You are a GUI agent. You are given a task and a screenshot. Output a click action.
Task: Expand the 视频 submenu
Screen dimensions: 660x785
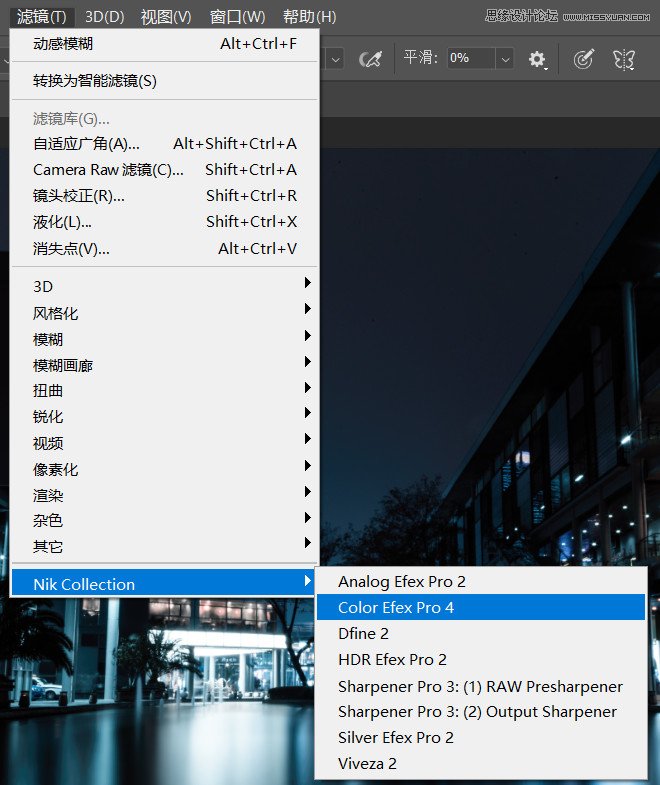coord(165,443)
